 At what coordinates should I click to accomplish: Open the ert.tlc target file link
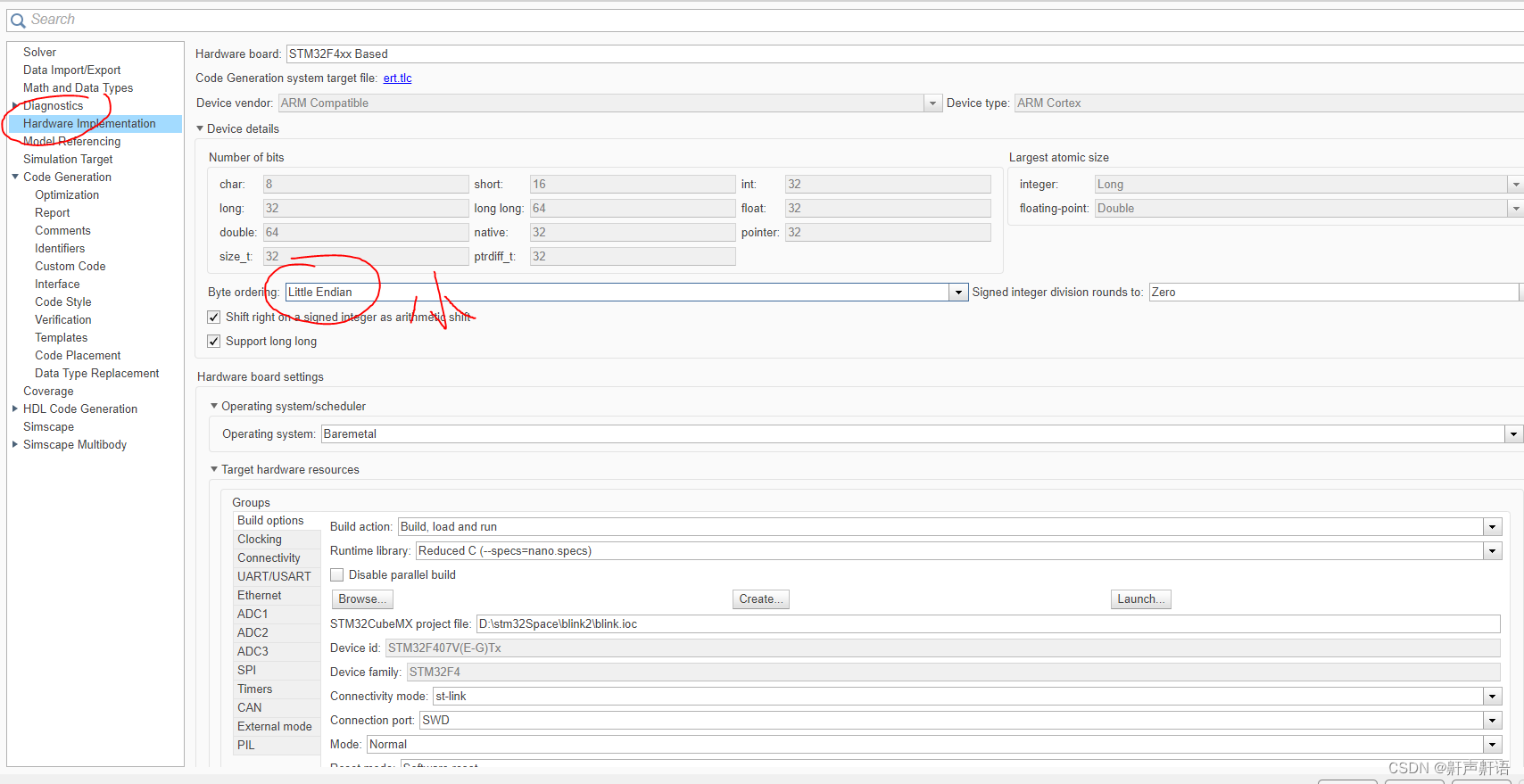click(x=397, y=78)
